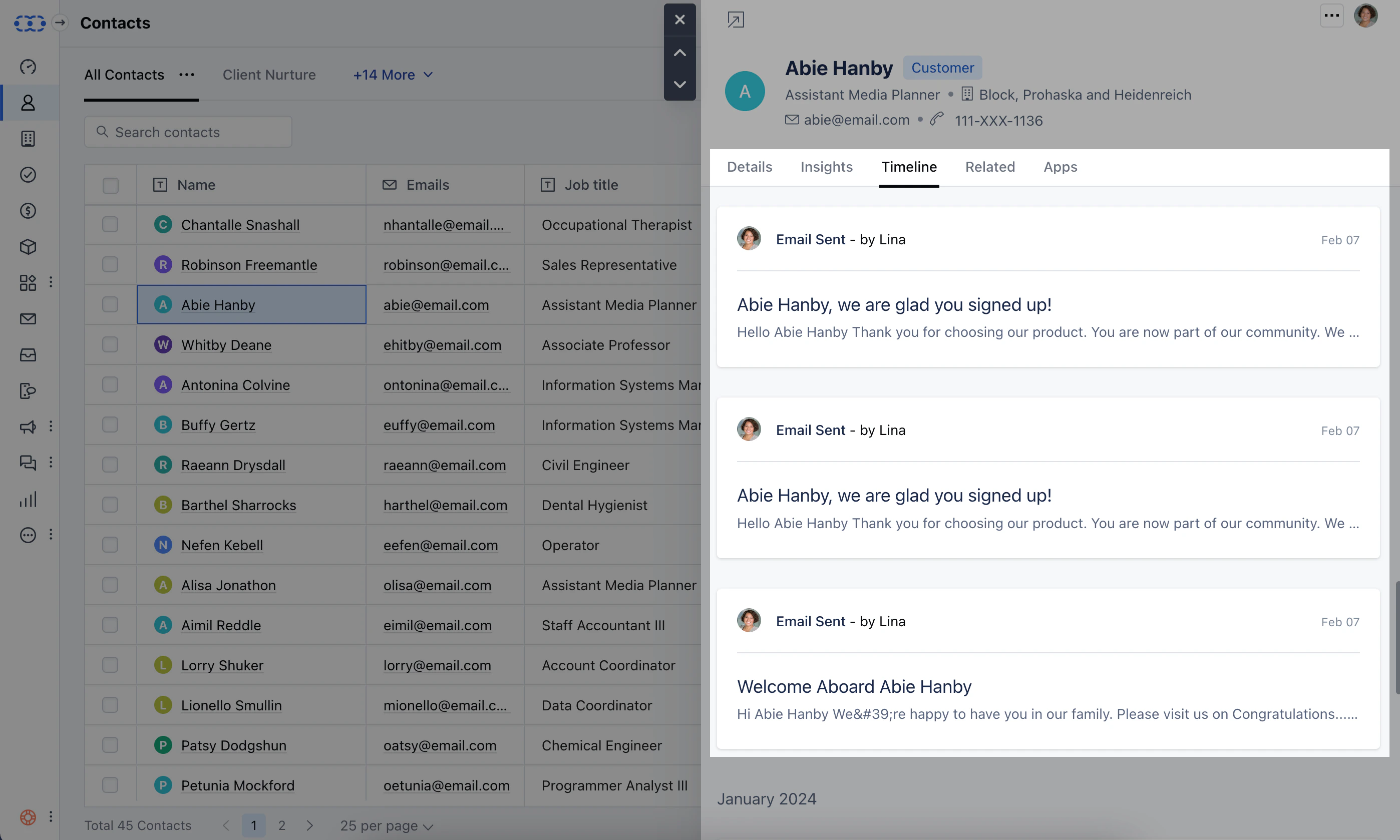Open Accounts building icon in sidebar
Screen dimensions: 1400x840
point(28,139)
